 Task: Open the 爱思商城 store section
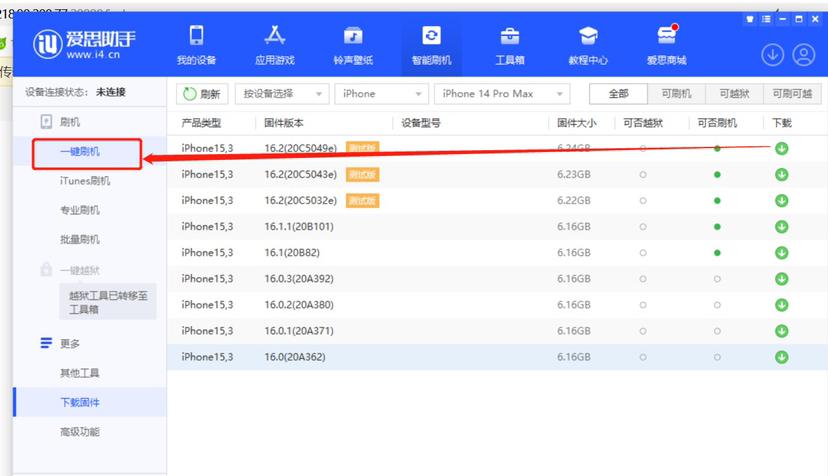(666, 45)
